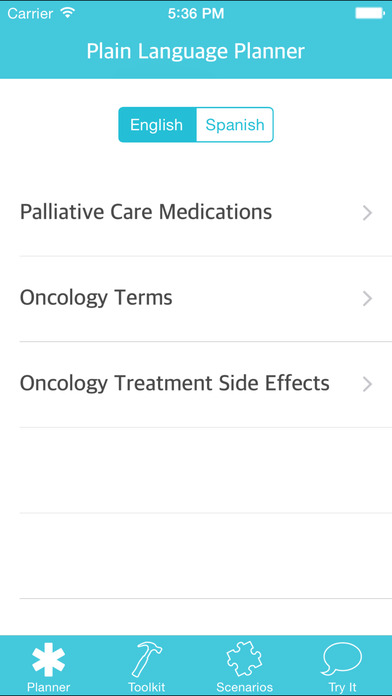Open Oncology Terms category

196,299
